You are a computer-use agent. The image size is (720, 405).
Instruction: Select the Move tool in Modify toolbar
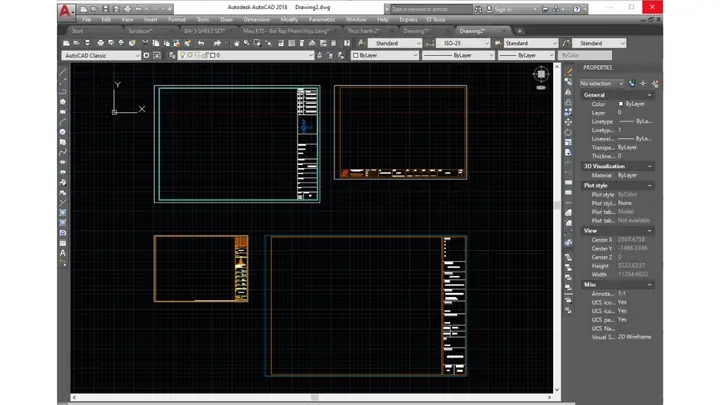tap(568, 122)
